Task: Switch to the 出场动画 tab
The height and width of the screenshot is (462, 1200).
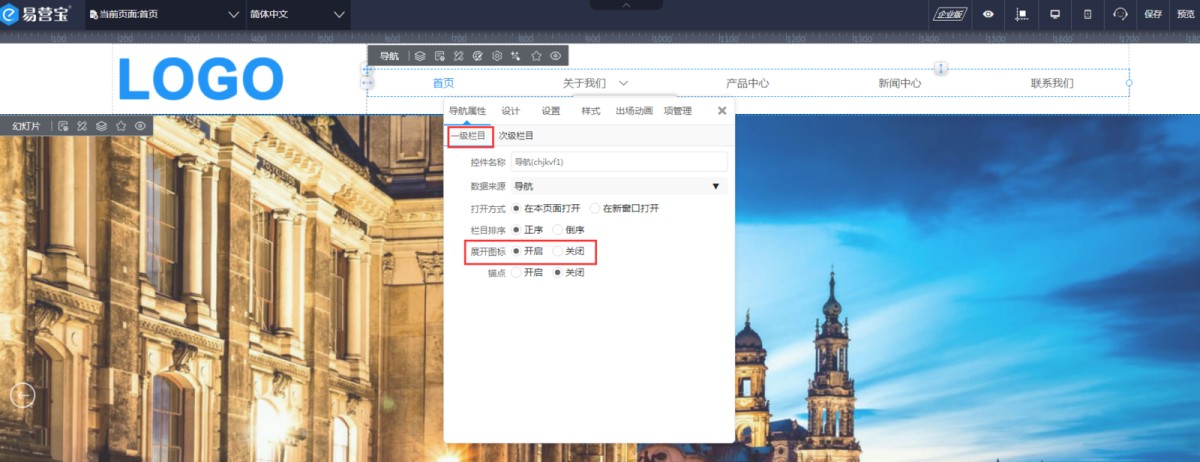Action: point(634,111)
